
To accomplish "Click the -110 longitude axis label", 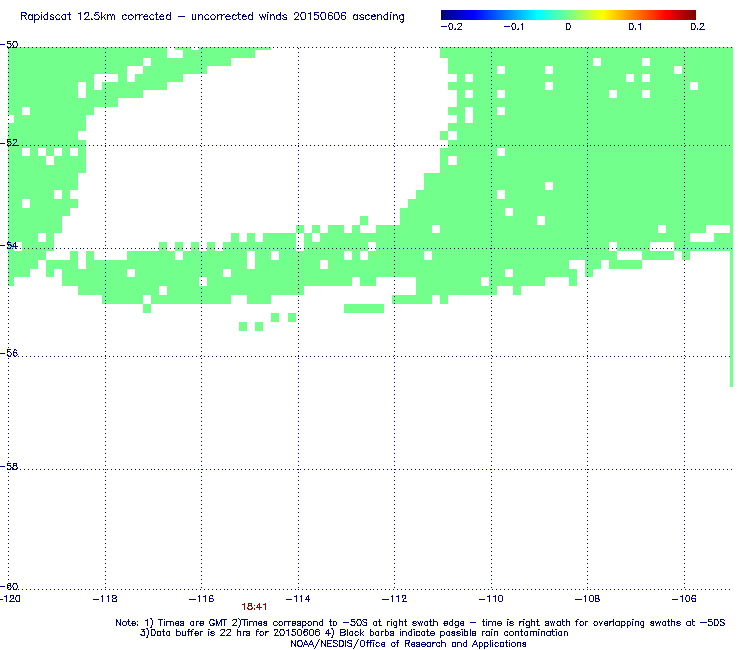I will tap(491, 599).
